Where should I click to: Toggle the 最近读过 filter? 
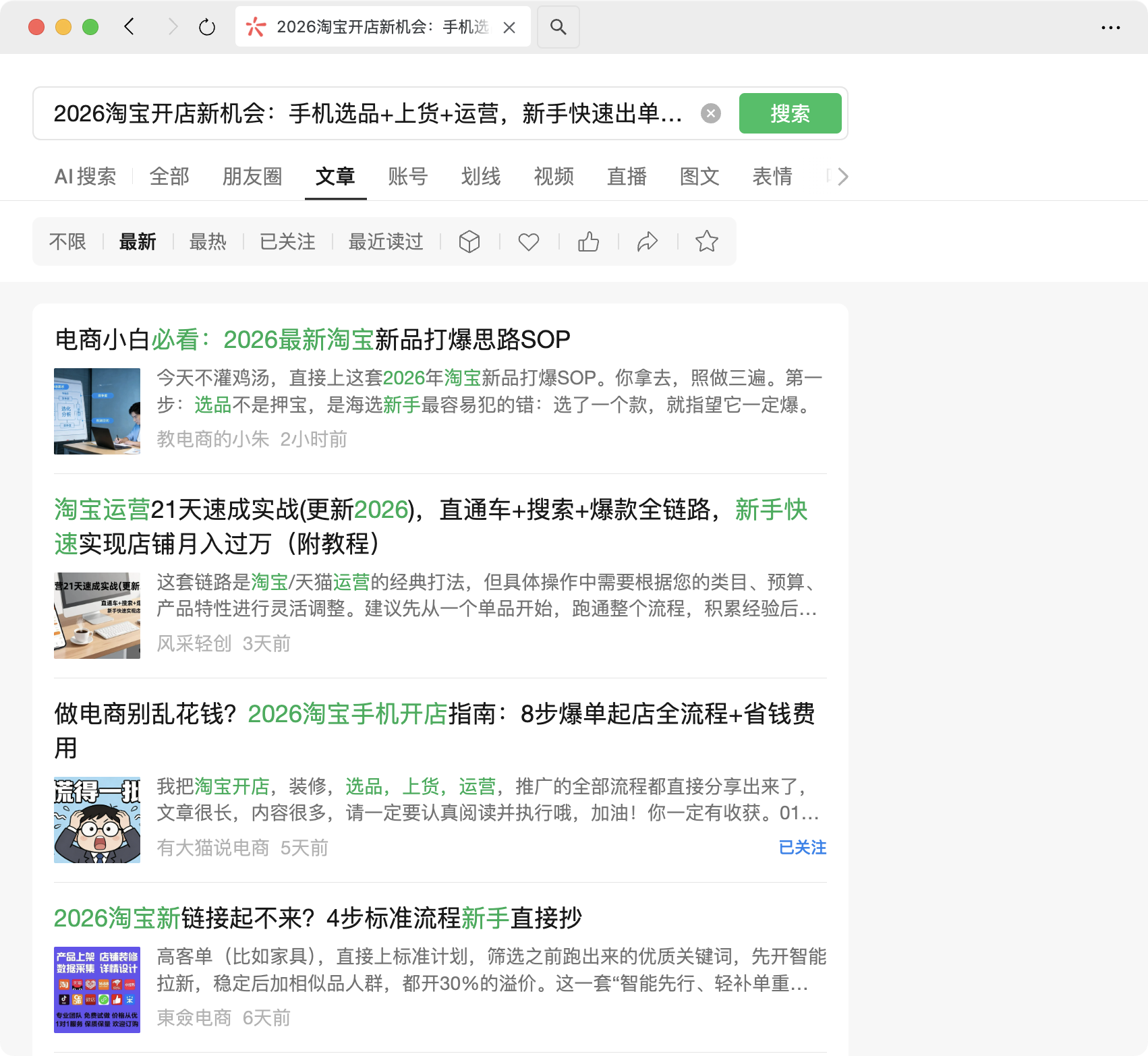click(386, 241)
